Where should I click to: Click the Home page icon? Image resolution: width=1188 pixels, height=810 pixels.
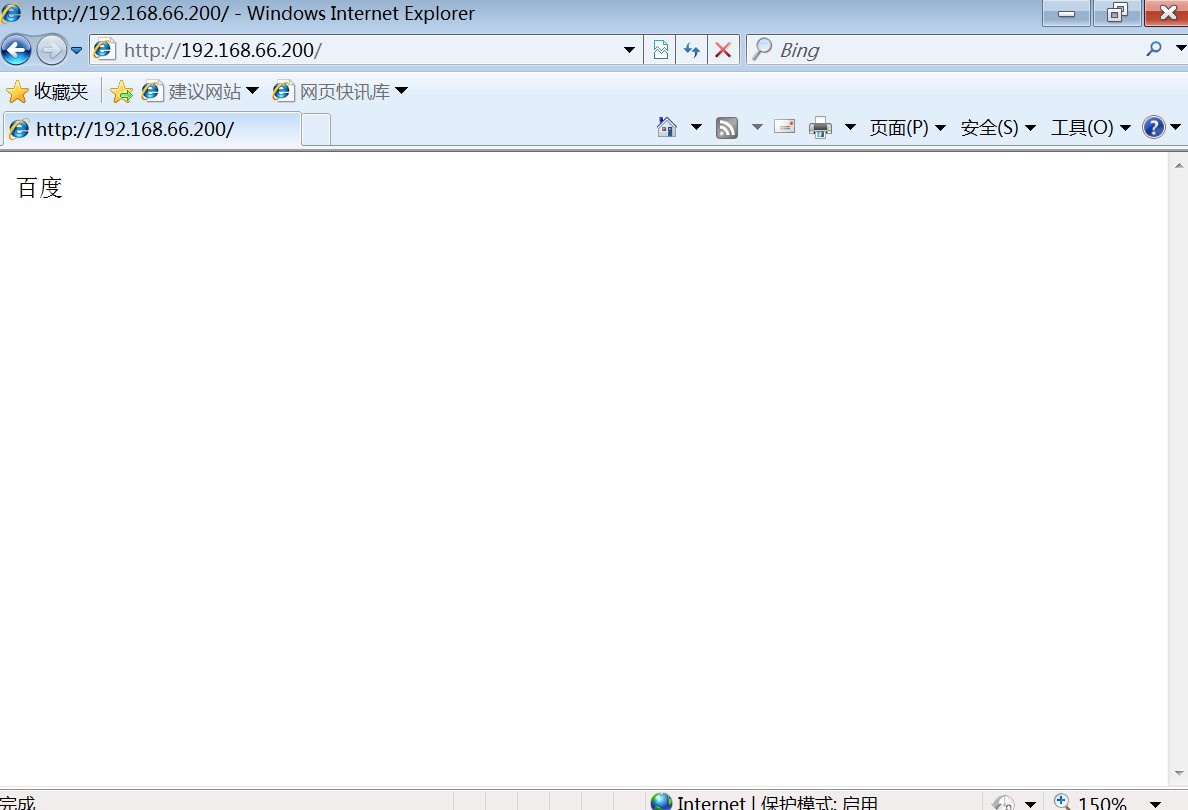pos(667,127)
